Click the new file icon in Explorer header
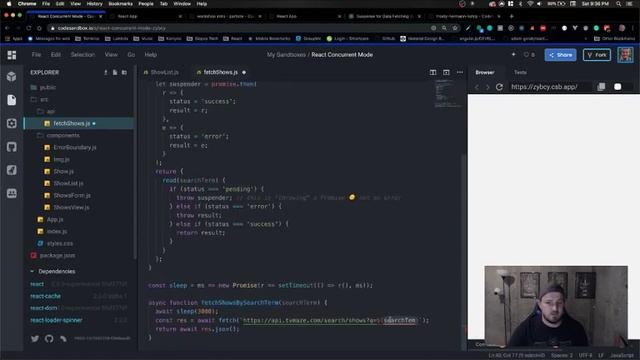This screenshot has height=360, width=640. point(115,72)
